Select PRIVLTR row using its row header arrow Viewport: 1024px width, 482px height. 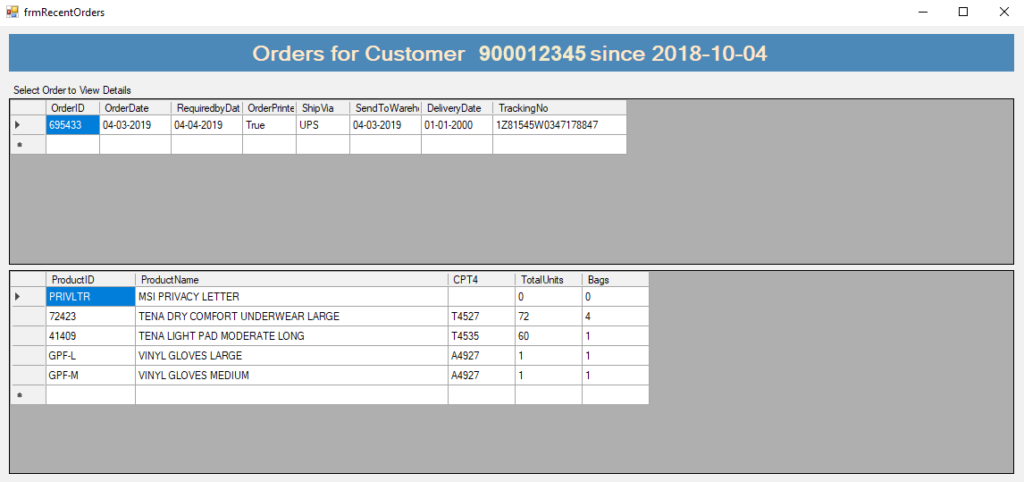coord(27,297)
